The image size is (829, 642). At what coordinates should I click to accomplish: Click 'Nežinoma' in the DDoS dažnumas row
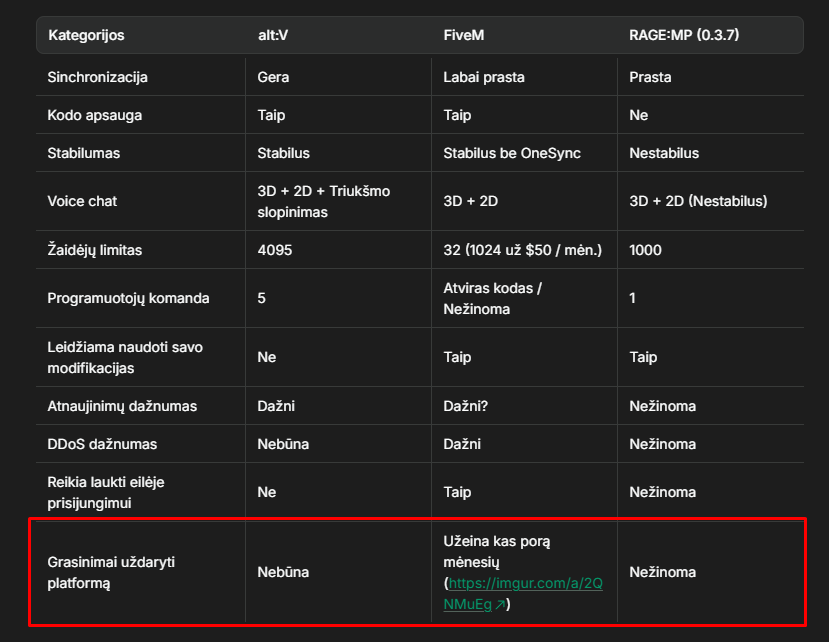point(662,444)
